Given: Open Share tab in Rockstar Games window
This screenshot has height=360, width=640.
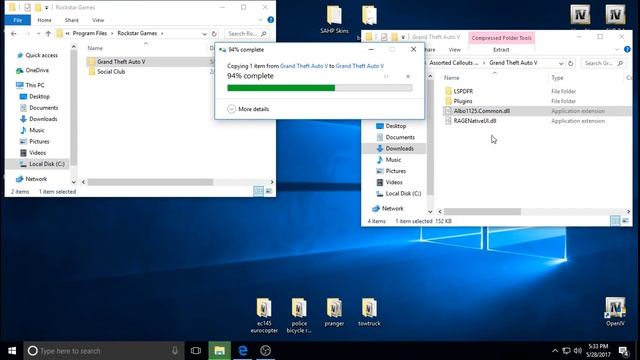Looking at the screenshot, I should coord(71,20).
